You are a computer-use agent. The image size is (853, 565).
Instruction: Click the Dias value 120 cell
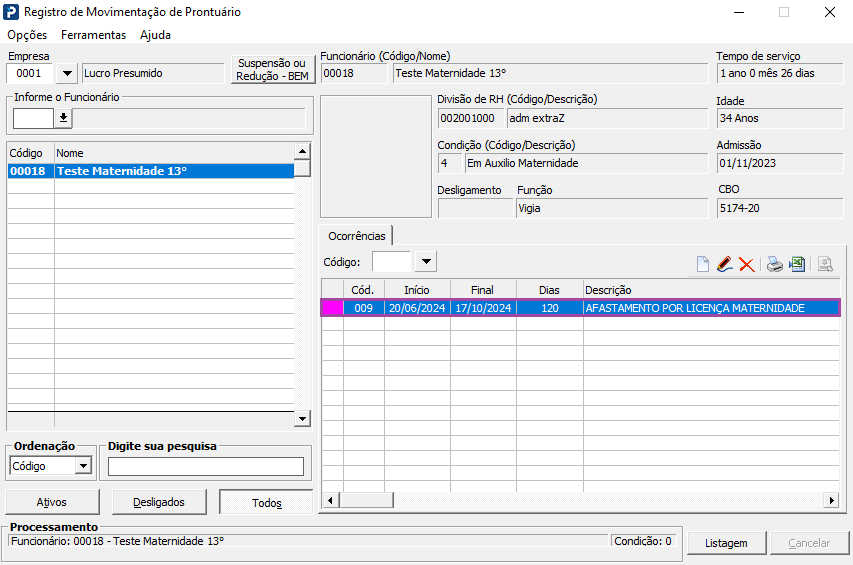[x=549, y=308]
